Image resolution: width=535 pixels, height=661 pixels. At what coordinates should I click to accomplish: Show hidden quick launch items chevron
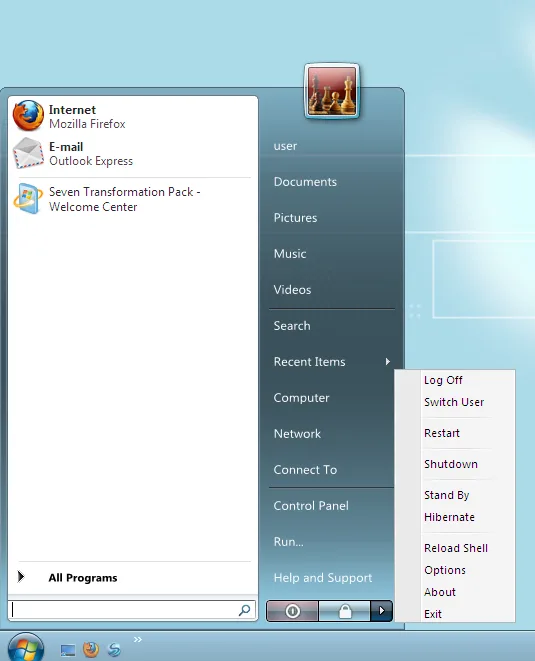tap(137, 640)
